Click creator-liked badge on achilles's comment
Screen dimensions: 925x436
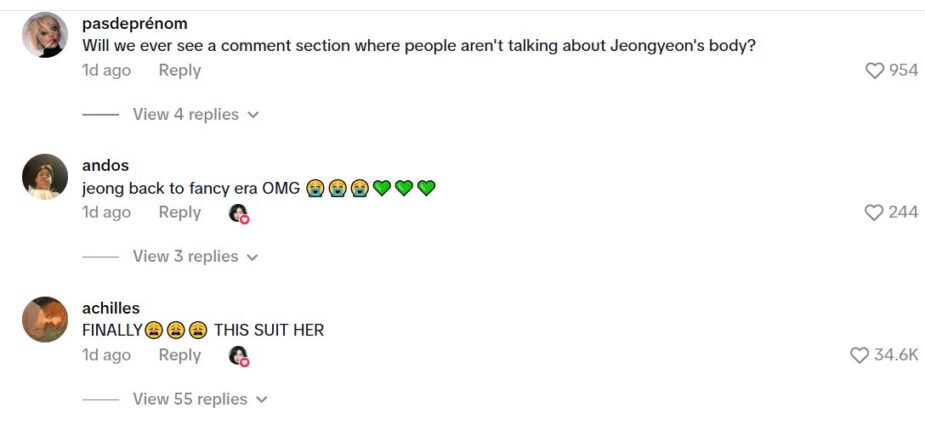pos(238,356)
